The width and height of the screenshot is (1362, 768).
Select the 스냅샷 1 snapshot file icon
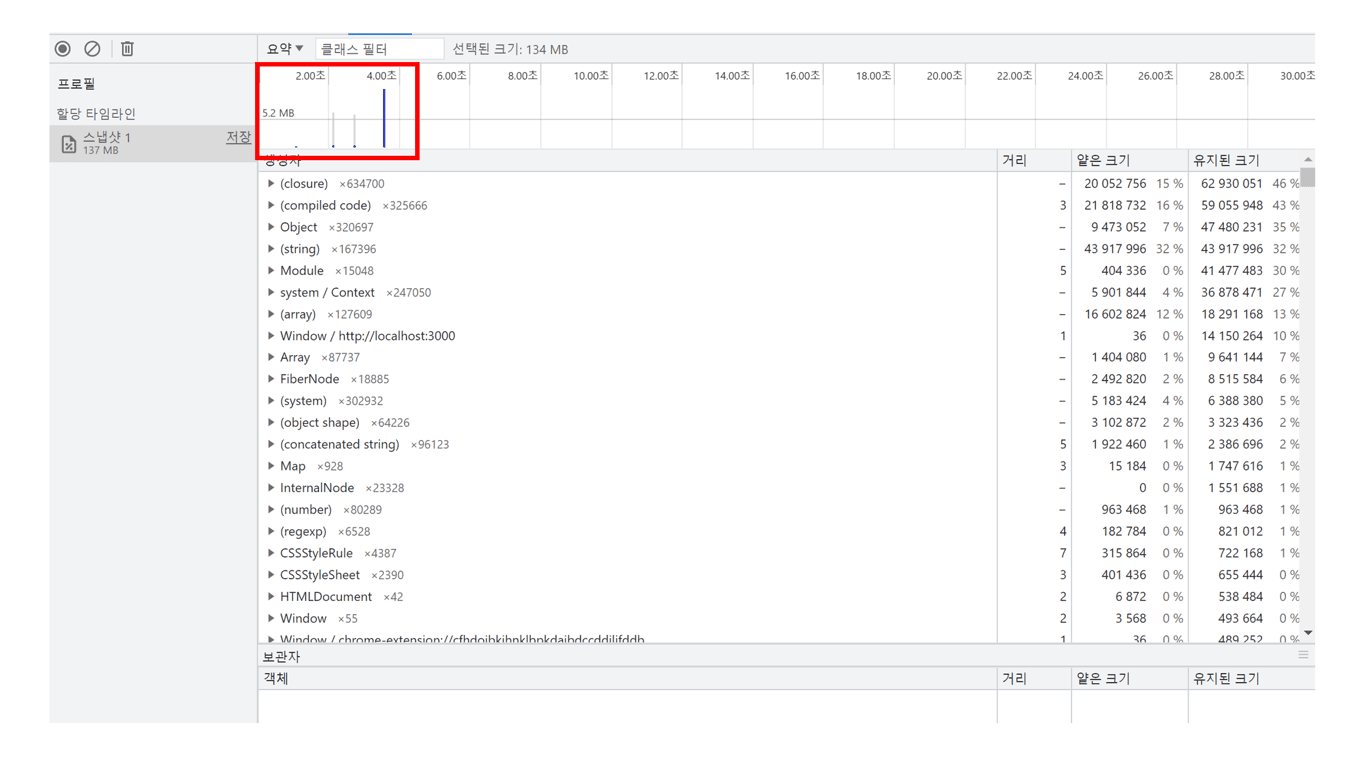point(68,144)
